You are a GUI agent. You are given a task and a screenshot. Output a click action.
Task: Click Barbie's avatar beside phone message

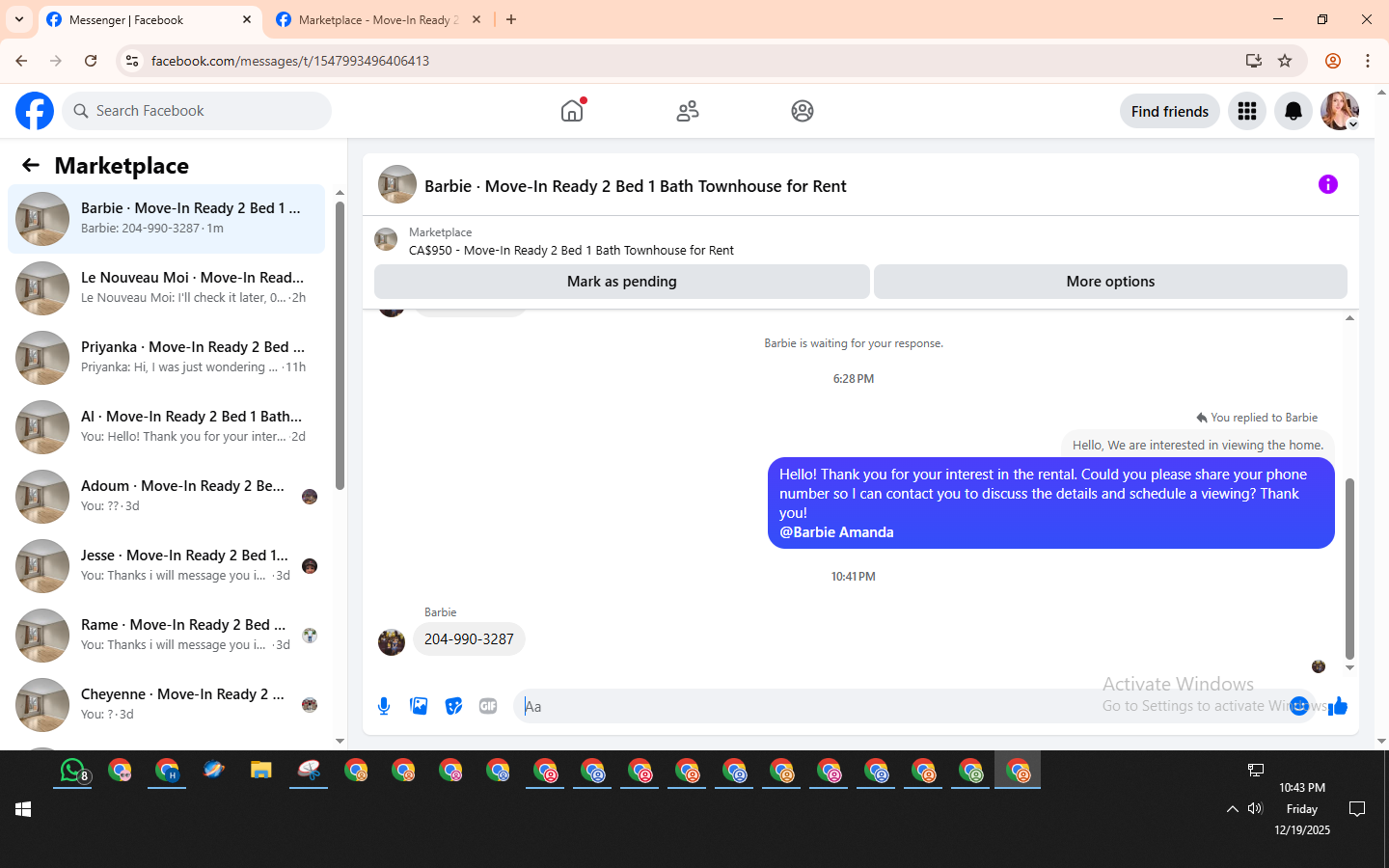point(392,641)
